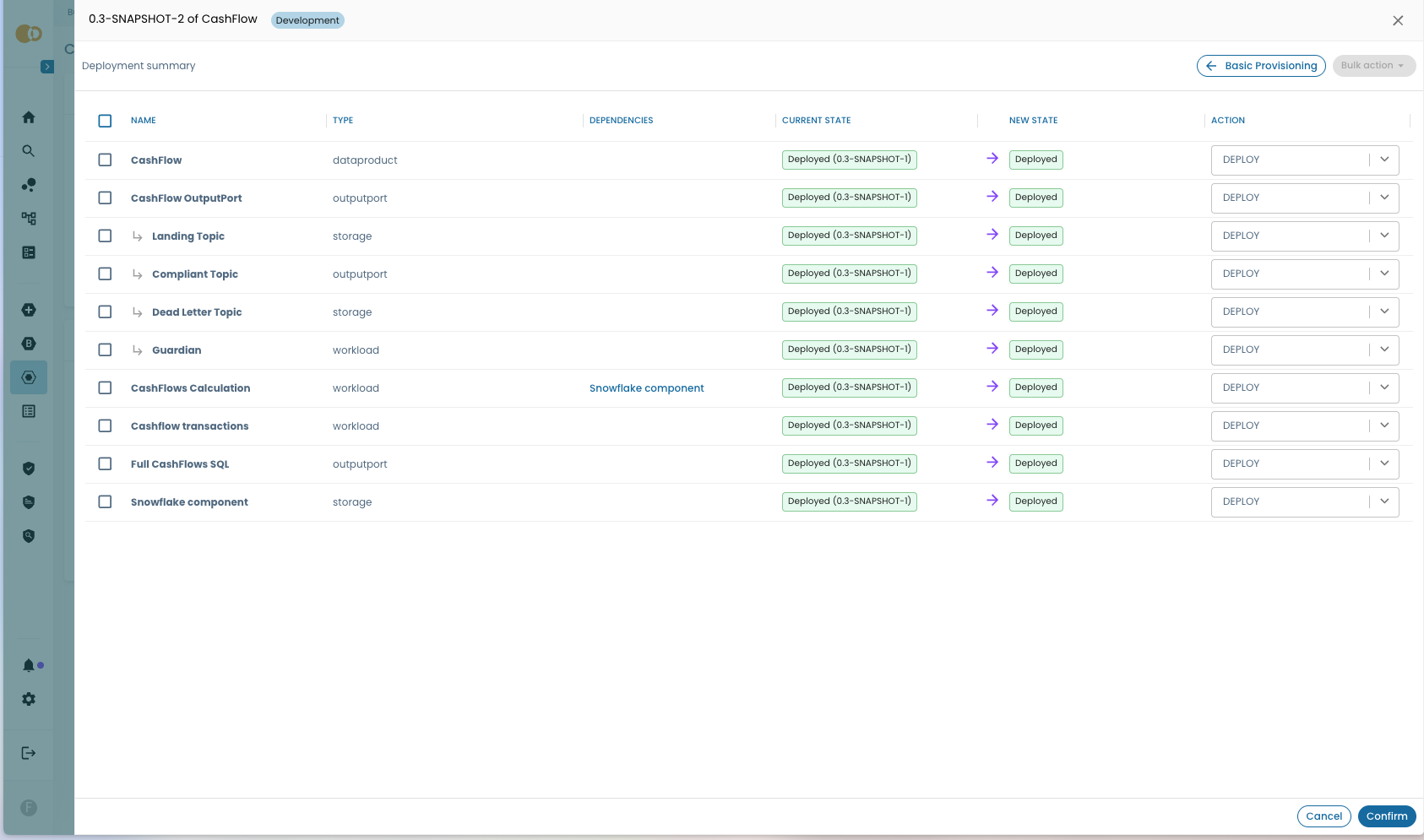
Task: Click the nested arrow icon beside Landing Topic
Action: 137,236
